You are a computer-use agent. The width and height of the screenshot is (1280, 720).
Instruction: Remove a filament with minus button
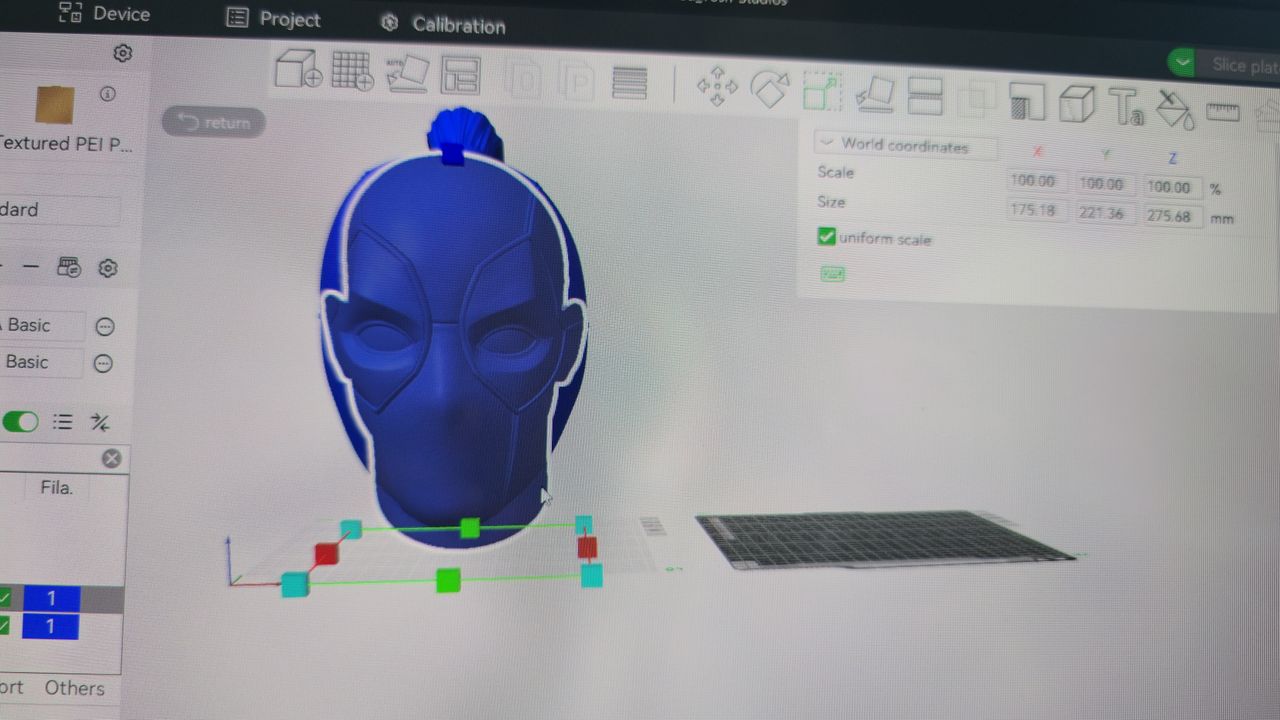tap(31, 266)
